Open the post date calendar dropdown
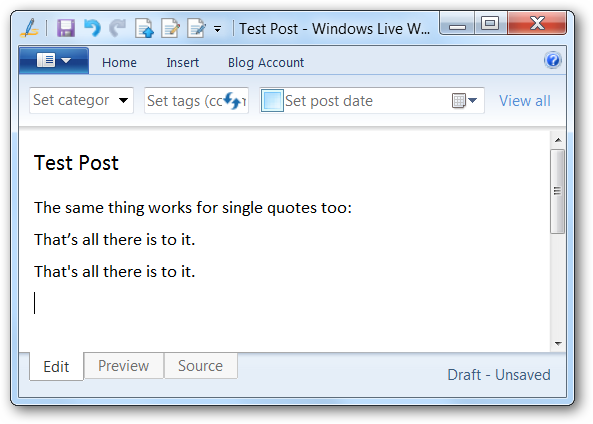 tap(464, 101)
